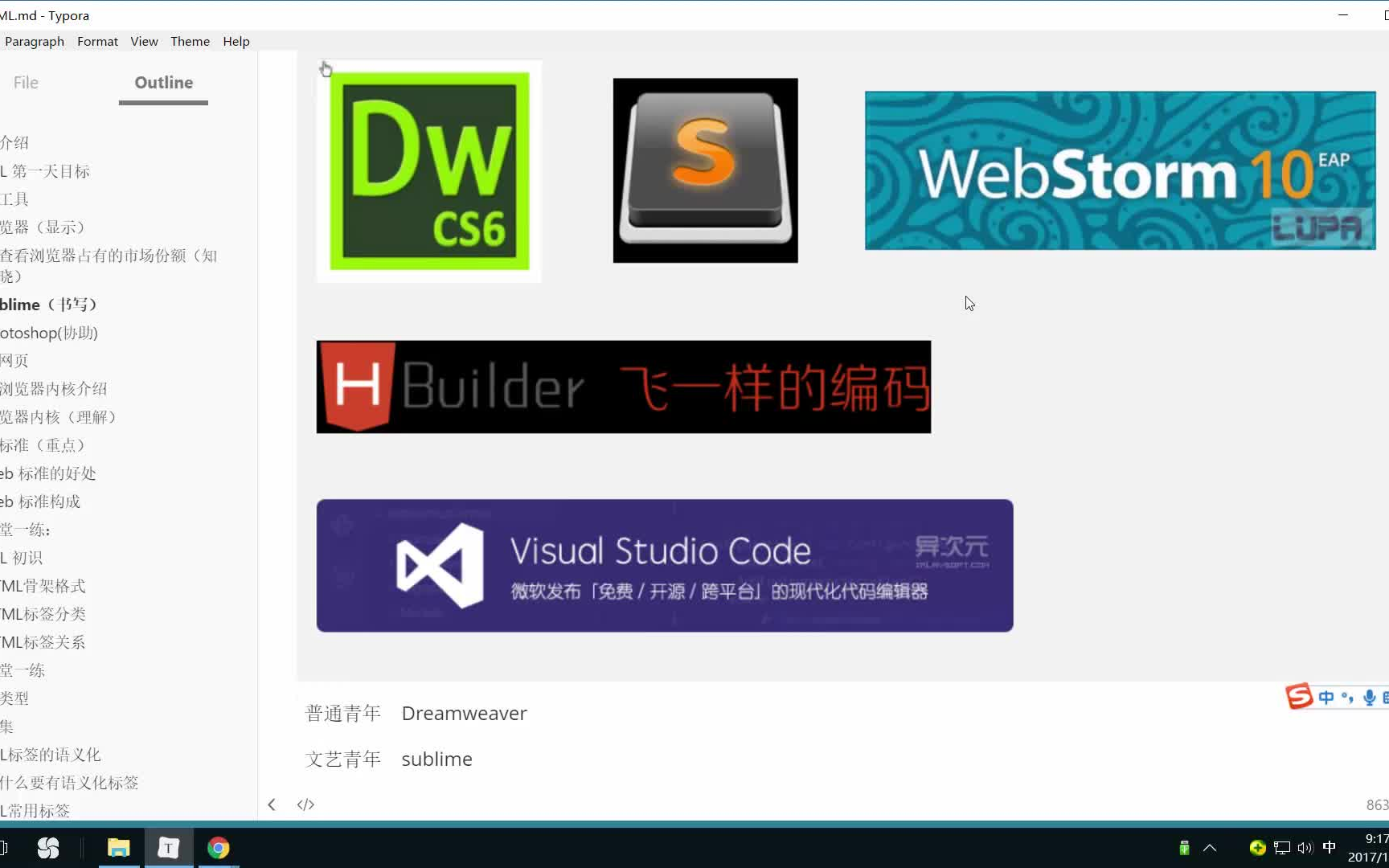The height and width of the screenshot is (868, 1389).
Task: Click the IME '中' indicator in taskbar tray
Action: pyautogui.click(x=1330, y=847)
